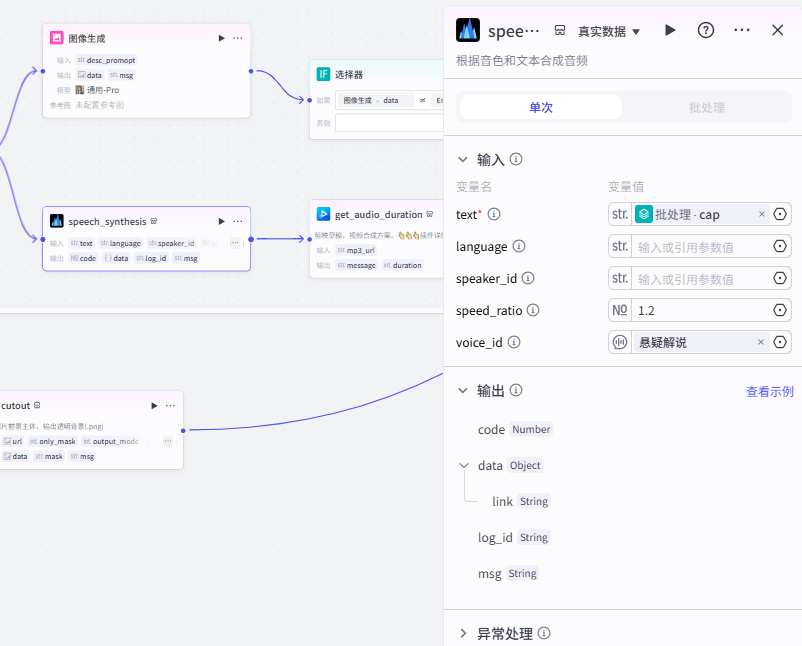Click the log_id String output row
The image size is (802, 646).
coord(514,537)
